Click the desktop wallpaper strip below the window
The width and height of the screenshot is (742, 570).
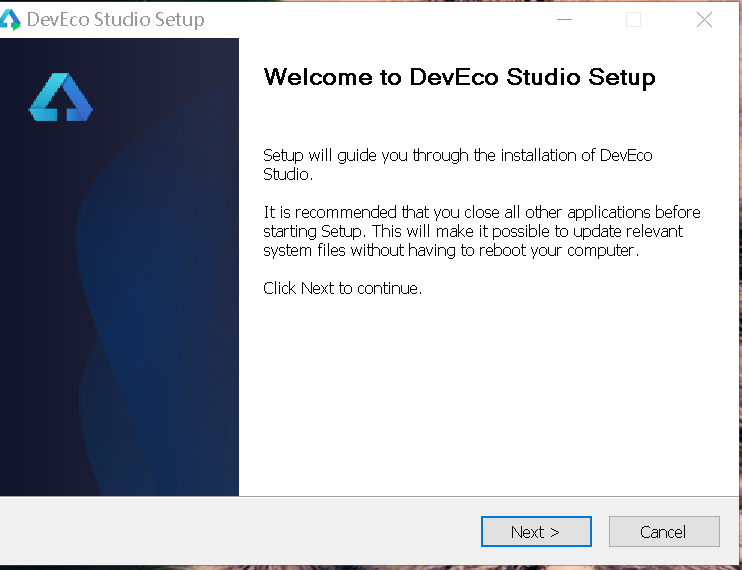[370, 567]
